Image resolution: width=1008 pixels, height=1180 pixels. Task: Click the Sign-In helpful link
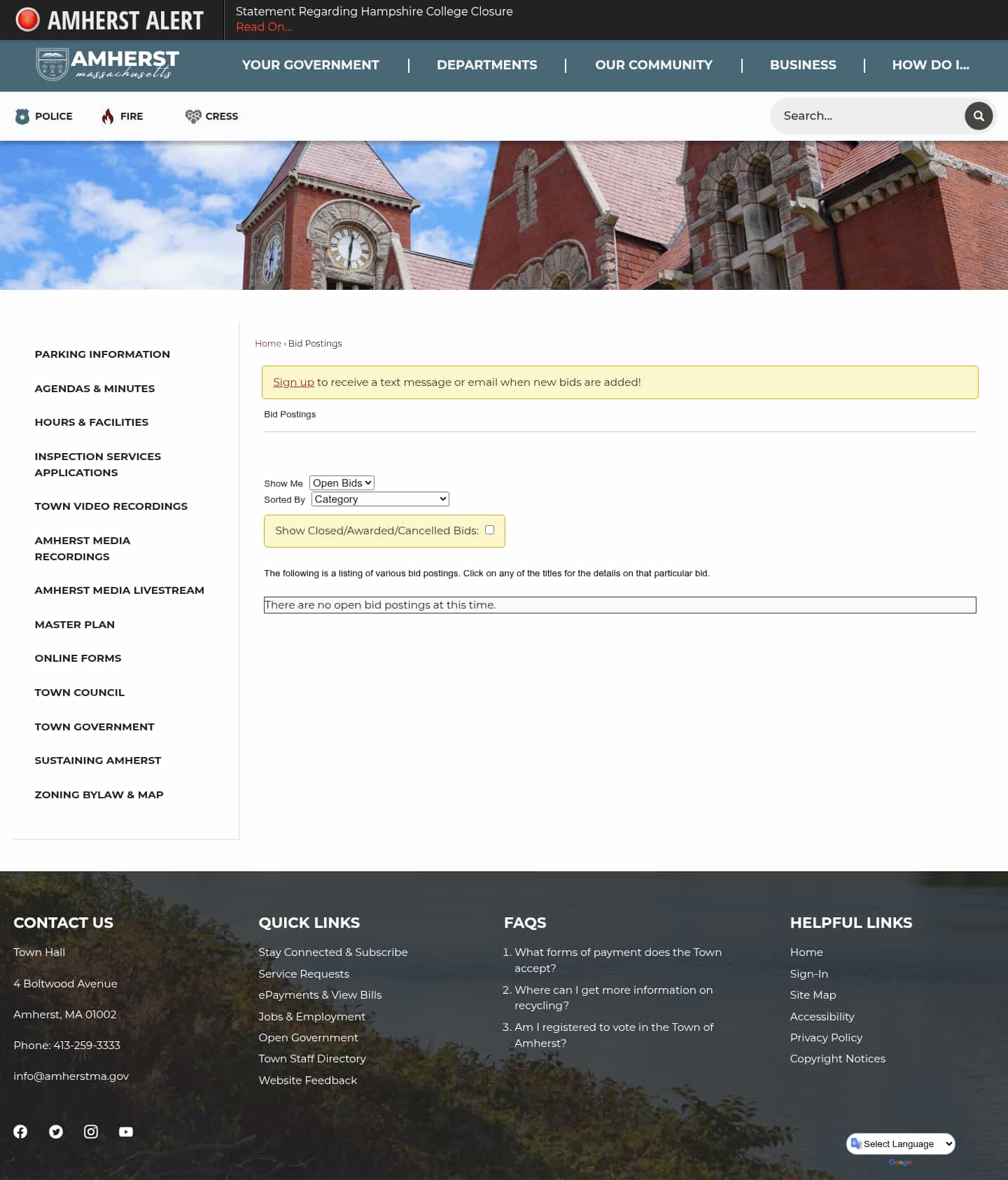pos(808,974)
